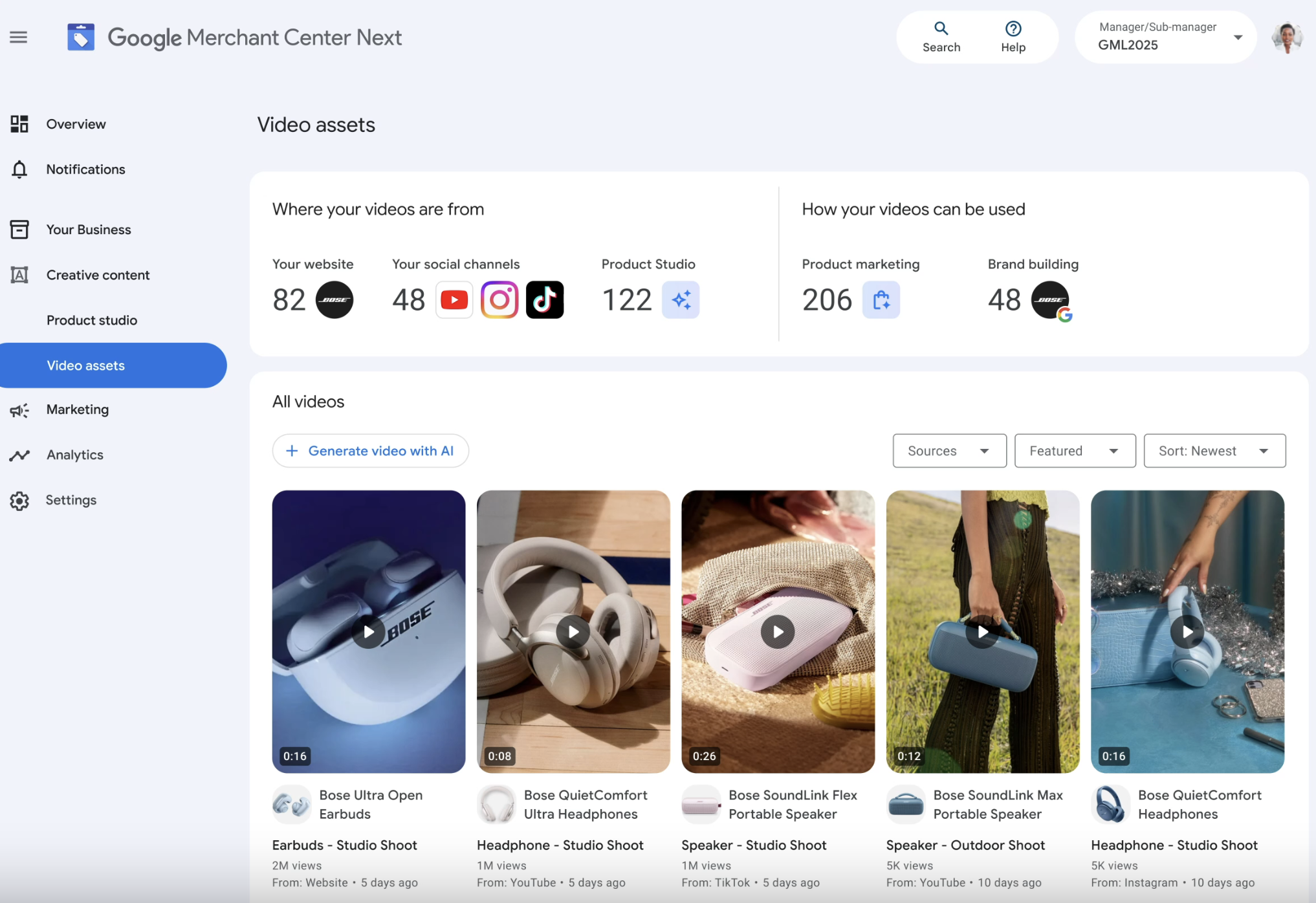Open the Speaker - Studio Shoot title
The width and height of the screenshot is (1316, 903).
(754, 845)
